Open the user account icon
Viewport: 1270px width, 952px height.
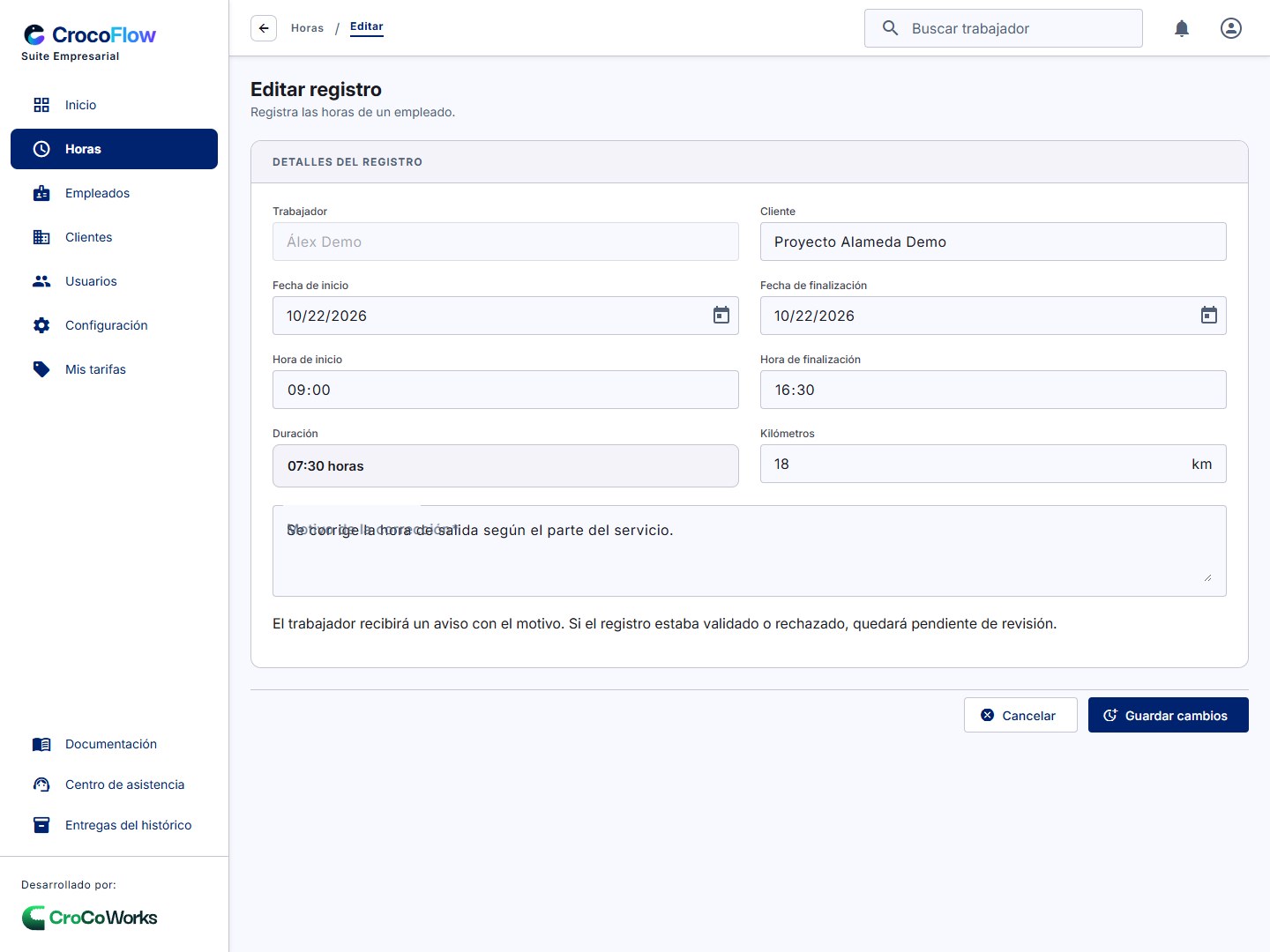(1231, 28)
